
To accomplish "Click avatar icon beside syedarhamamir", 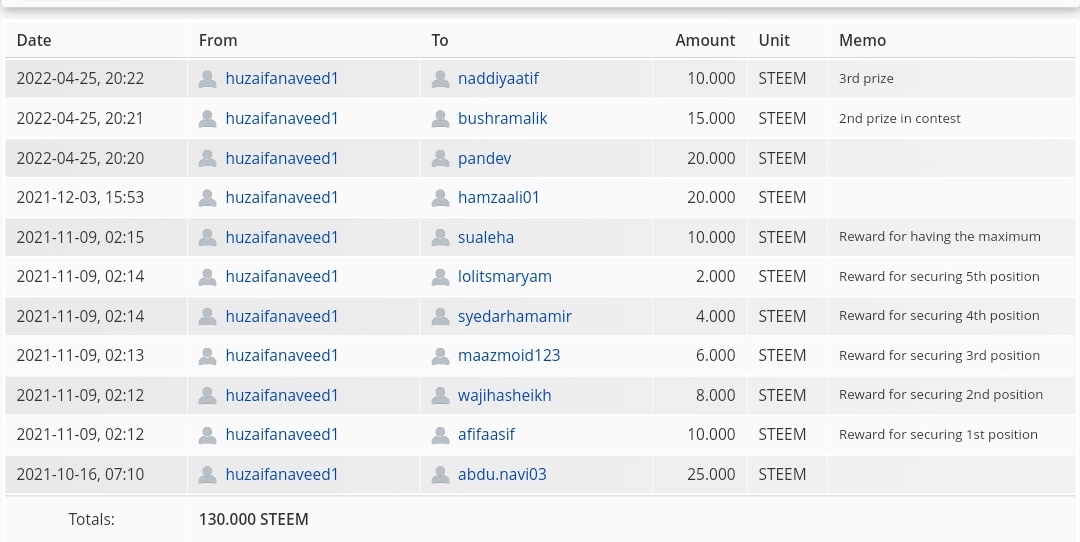I will 440,317.
